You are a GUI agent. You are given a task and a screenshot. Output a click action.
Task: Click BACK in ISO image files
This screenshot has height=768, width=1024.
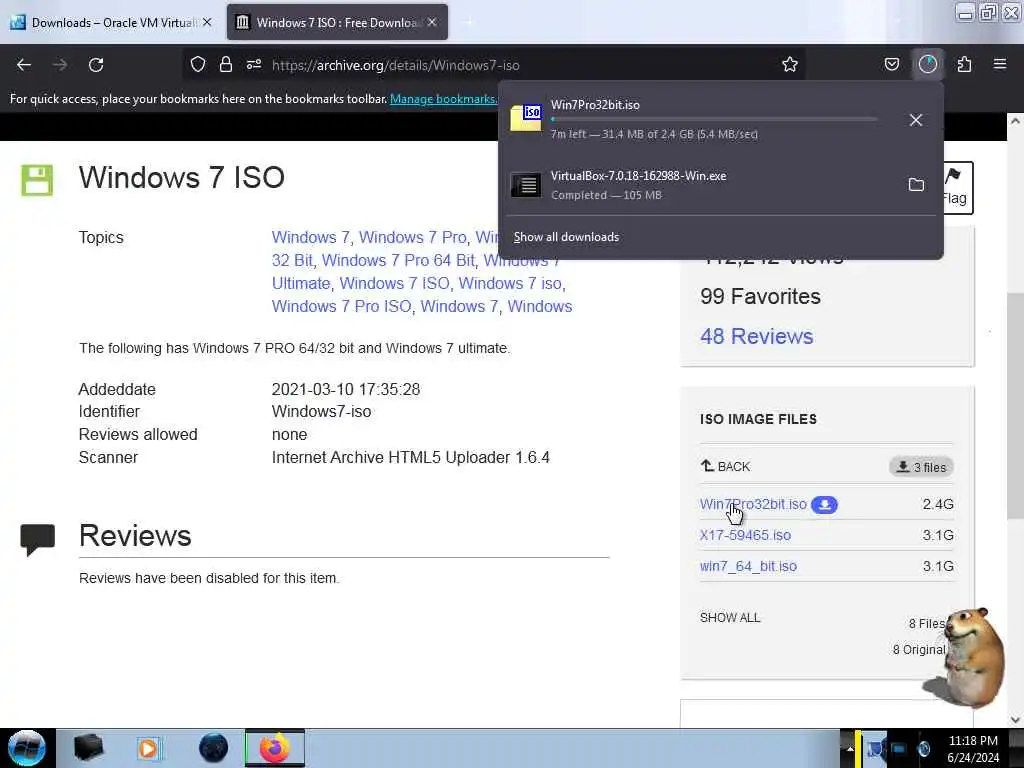click(x=725, y=466)
